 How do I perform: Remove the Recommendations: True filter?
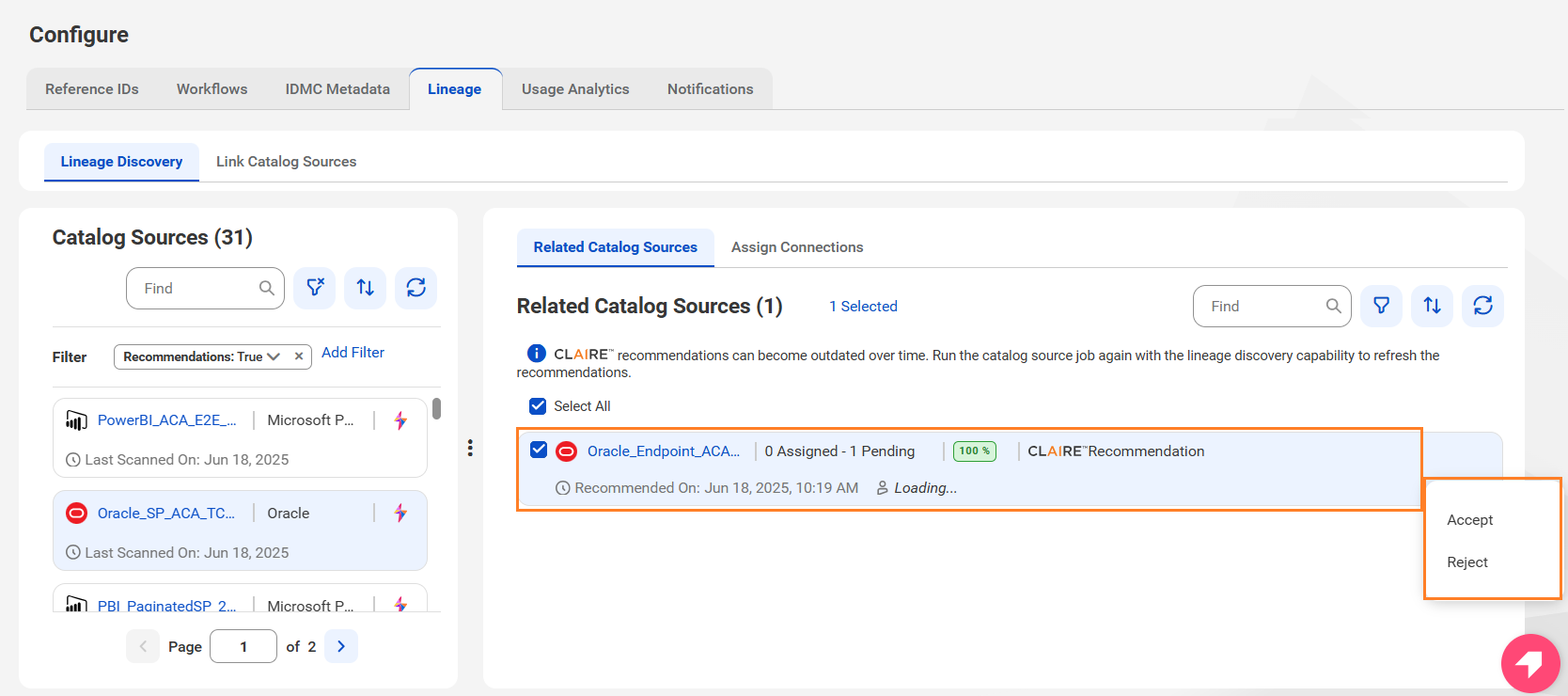tap(299, 356)
